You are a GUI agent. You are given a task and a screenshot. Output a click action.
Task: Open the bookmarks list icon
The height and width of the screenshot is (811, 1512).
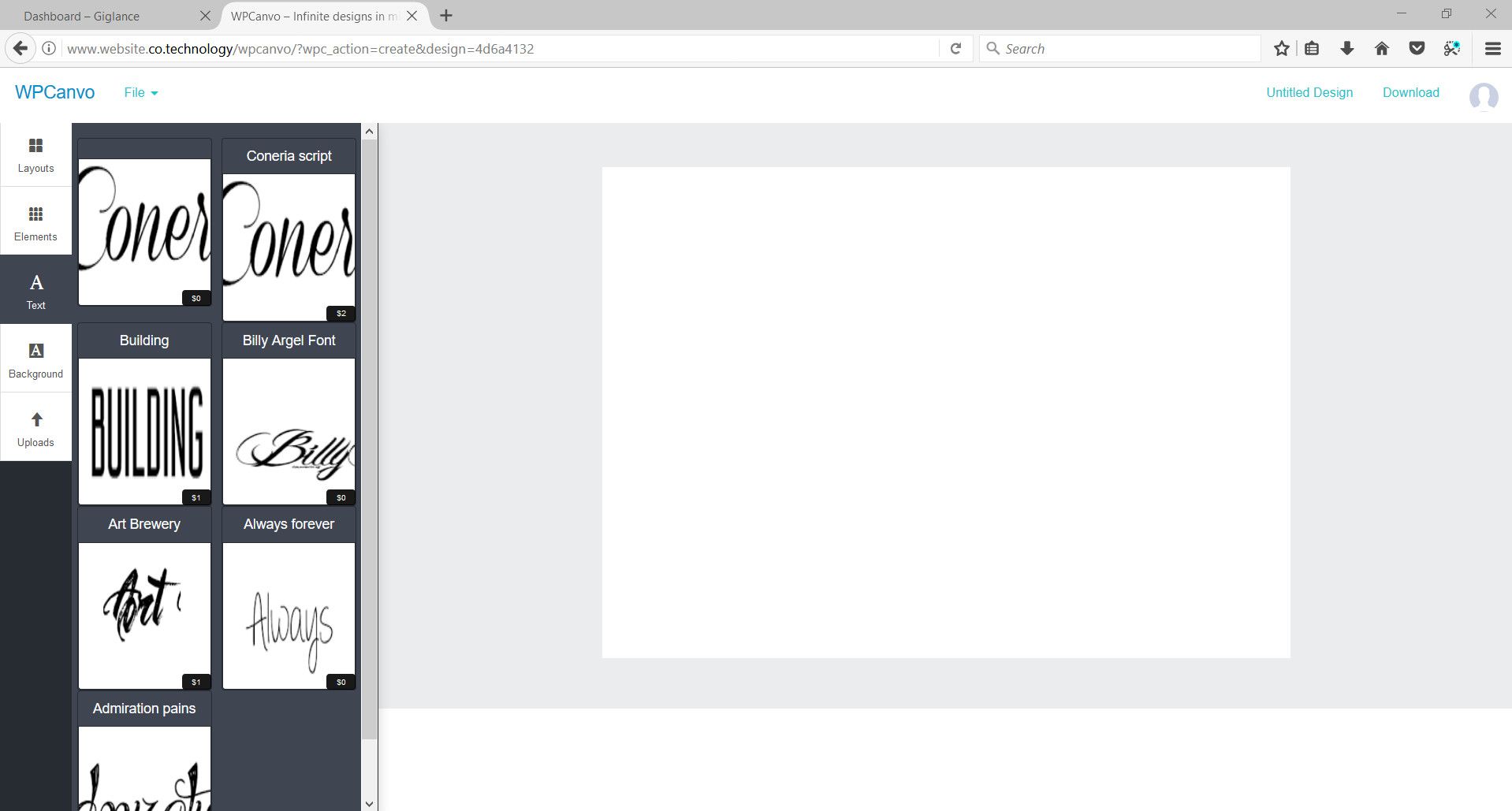(1312, 49)
